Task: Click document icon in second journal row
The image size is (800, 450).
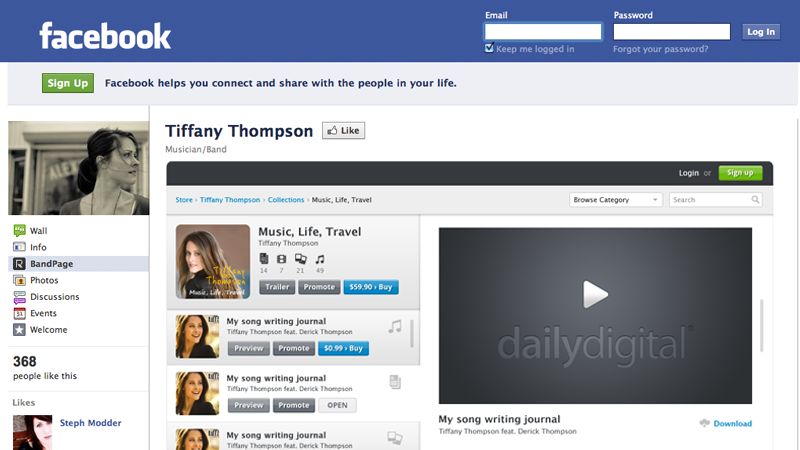Action: tap(395, 382)
